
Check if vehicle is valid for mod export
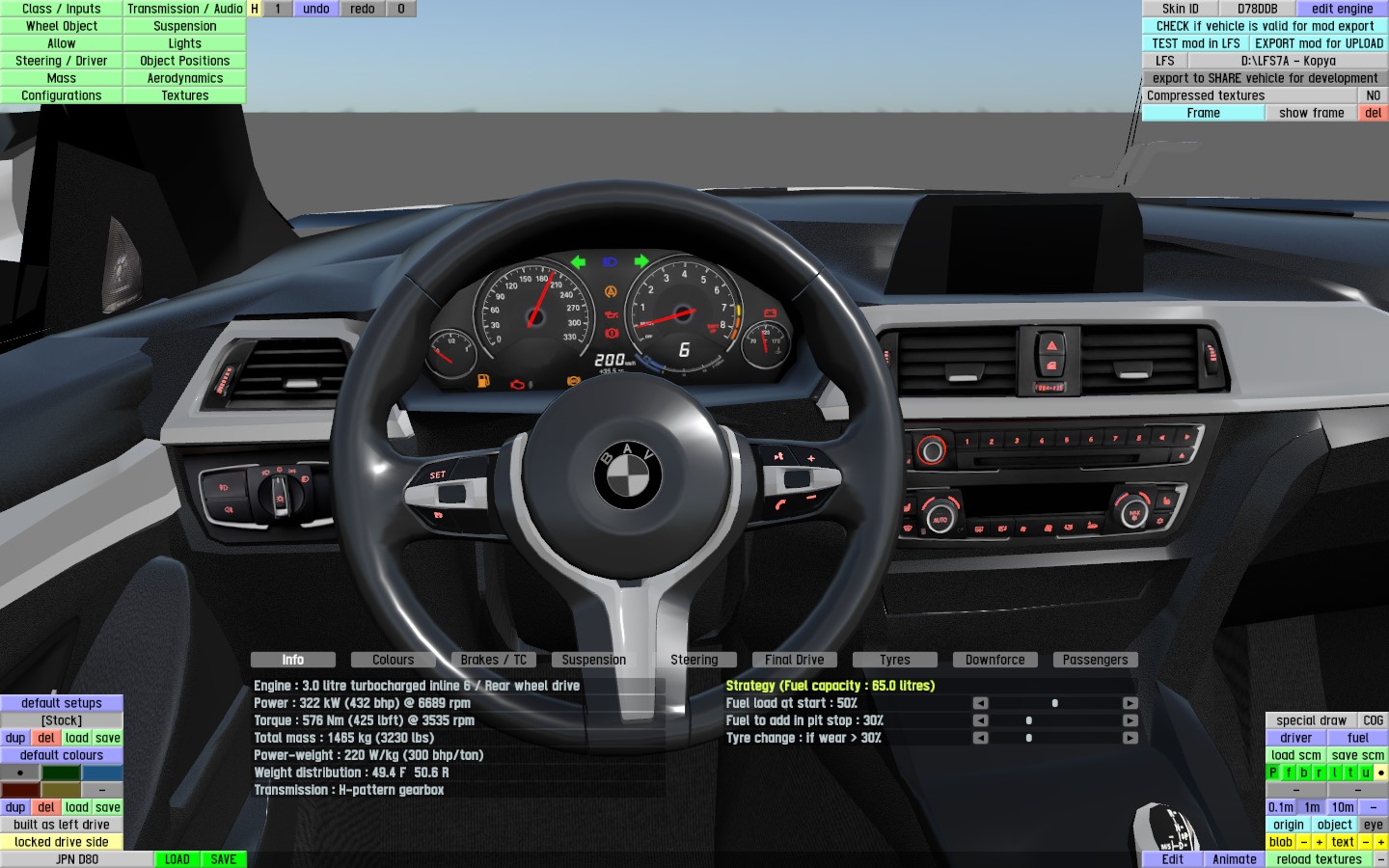(x=1266, y=26)
